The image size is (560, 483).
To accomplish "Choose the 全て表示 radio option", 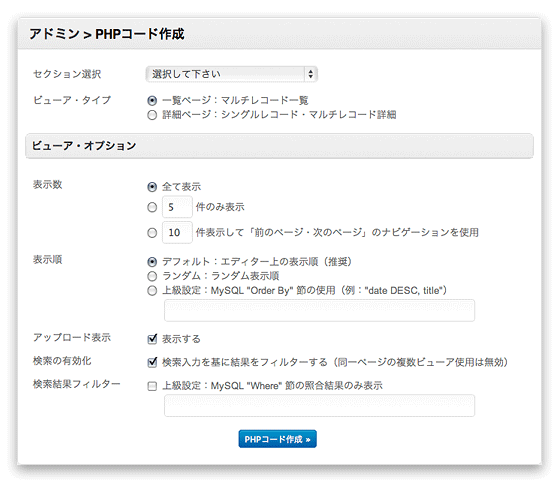I will coord(152,187).
